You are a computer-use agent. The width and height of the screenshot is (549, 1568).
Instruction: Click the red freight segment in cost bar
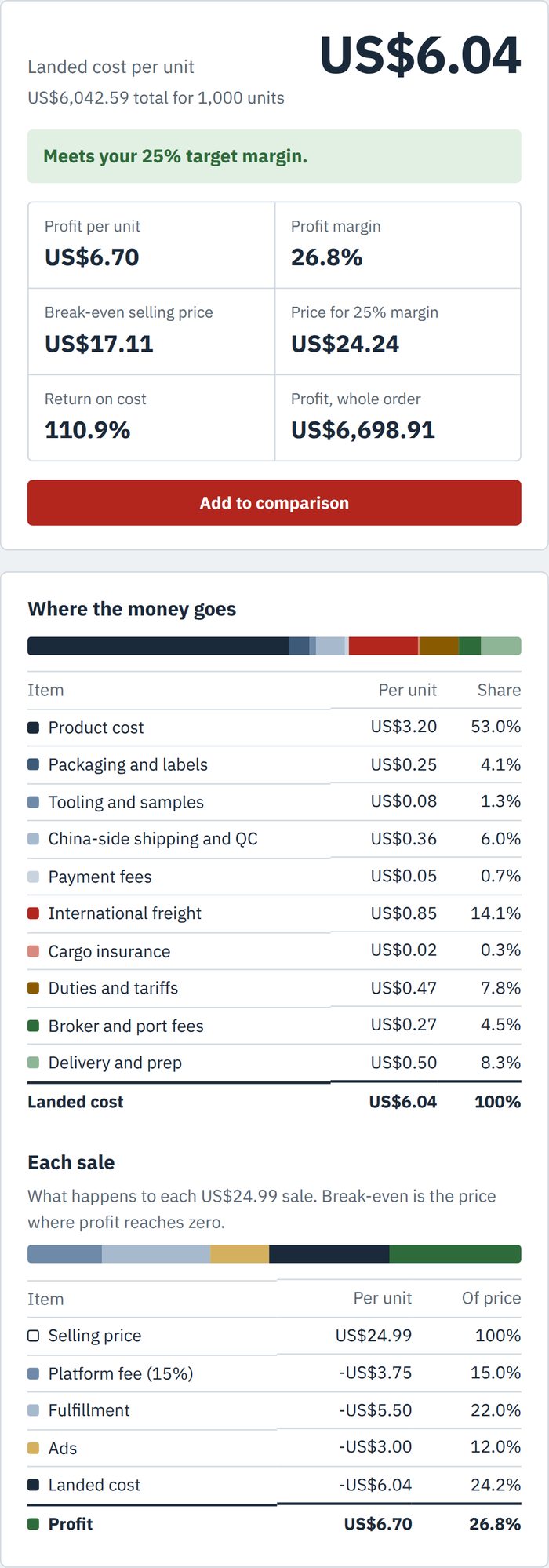(x=384, y=646)
